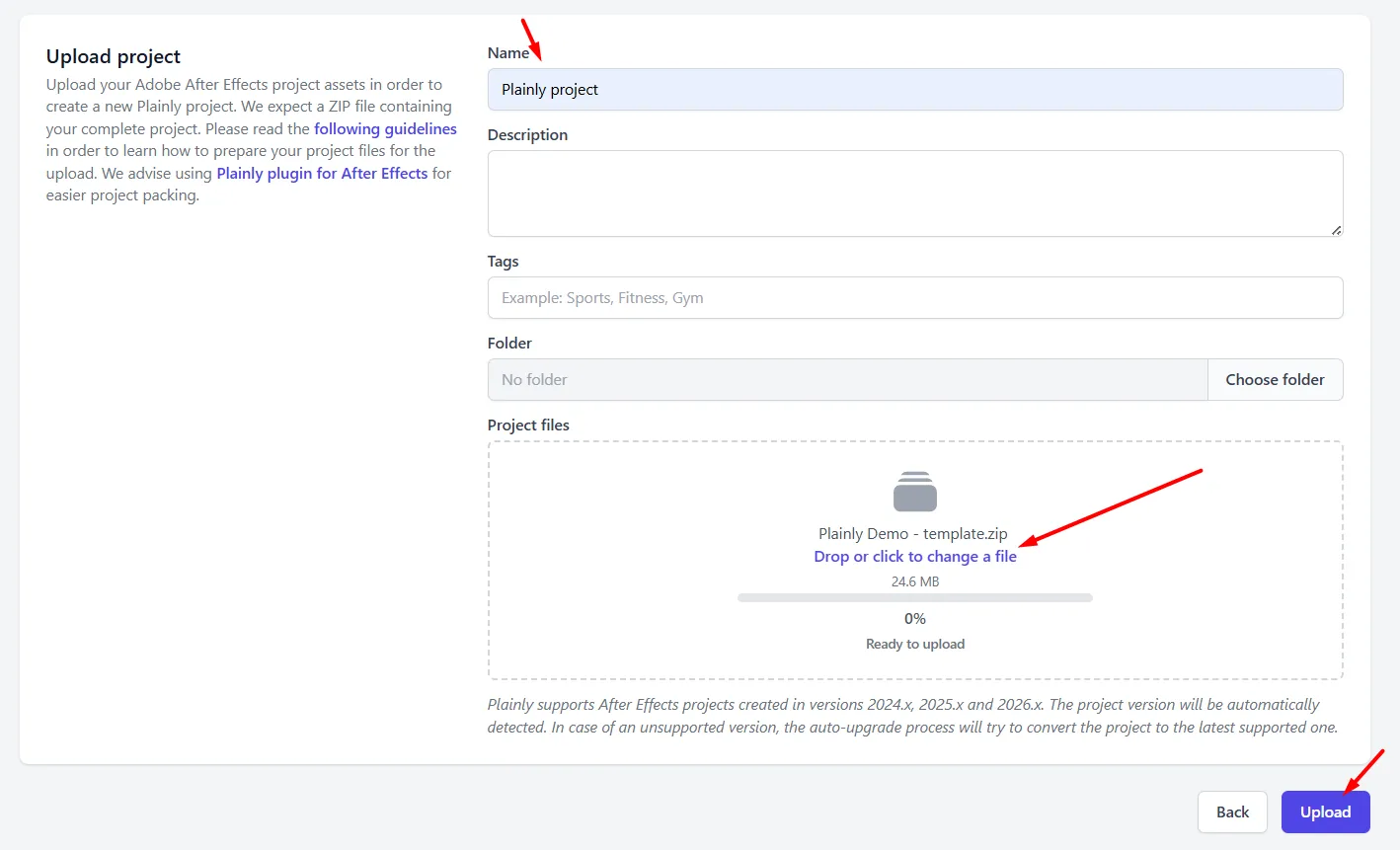Click the No folder field
Image resolution: width=1400 pixels, height=850 pixels.
(x=847, y=379)
